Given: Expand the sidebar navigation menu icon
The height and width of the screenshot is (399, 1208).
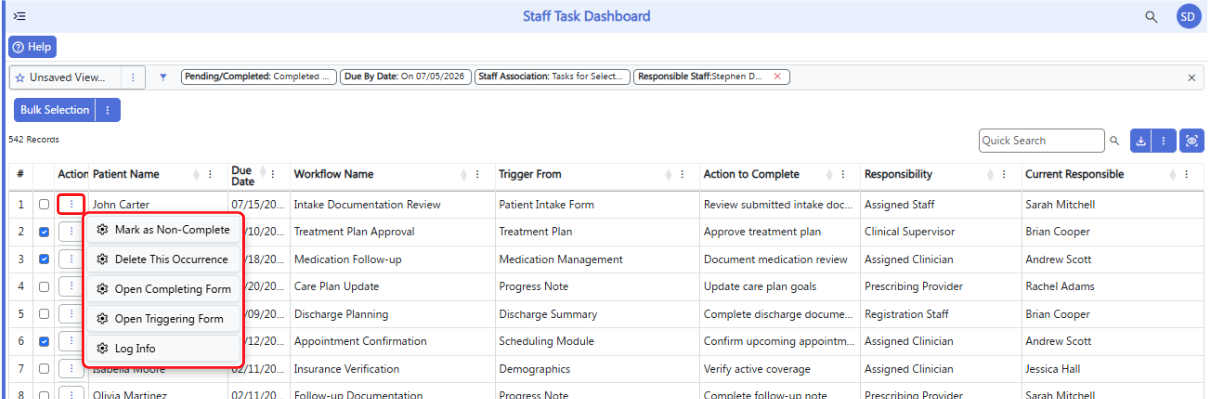Looking at the screenshot, I should coord(19,17).
